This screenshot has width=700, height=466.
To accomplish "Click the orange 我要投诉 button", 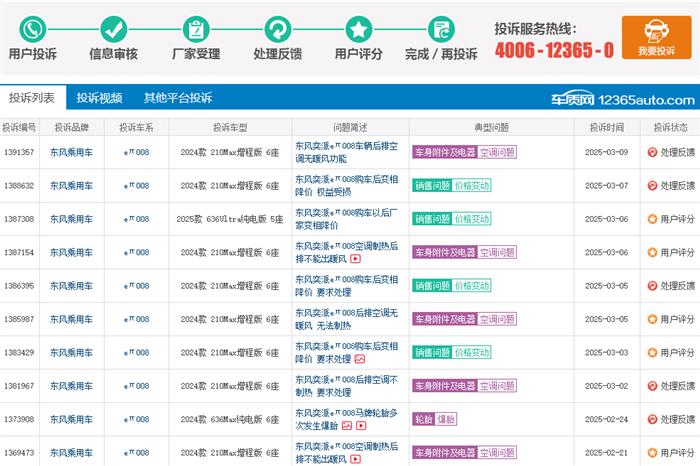I will click(x=656, y=37).
